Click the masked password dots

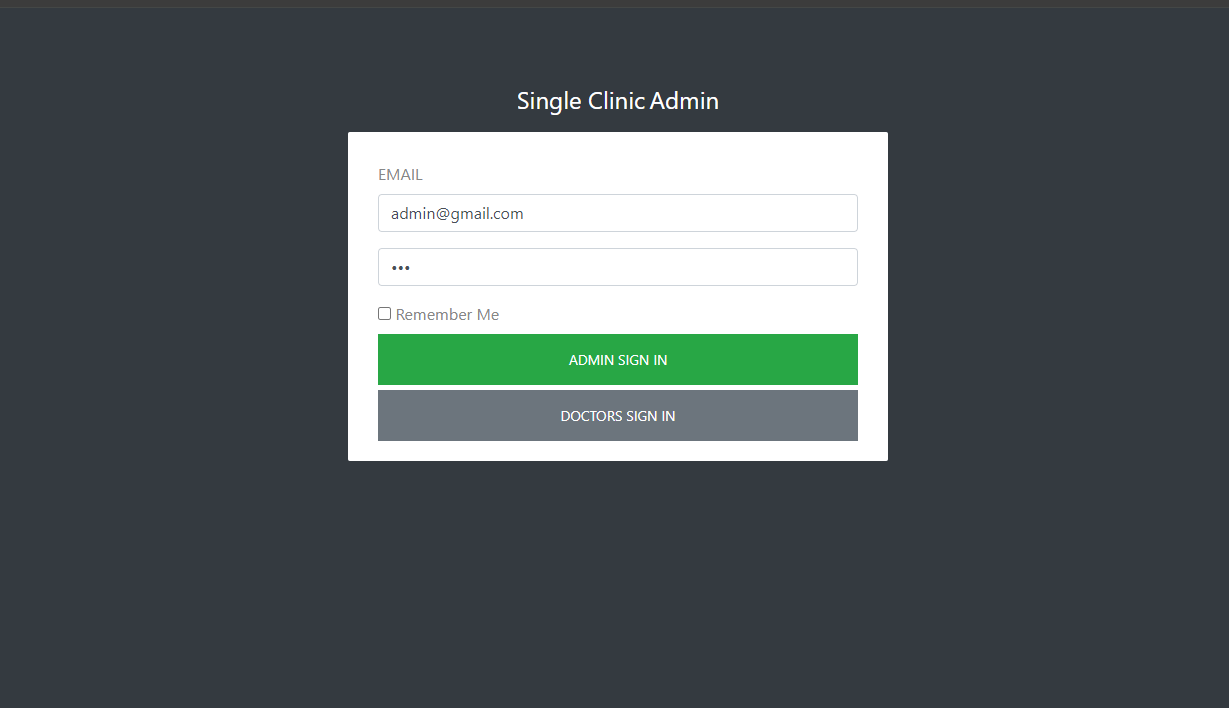tap(400, 268)
